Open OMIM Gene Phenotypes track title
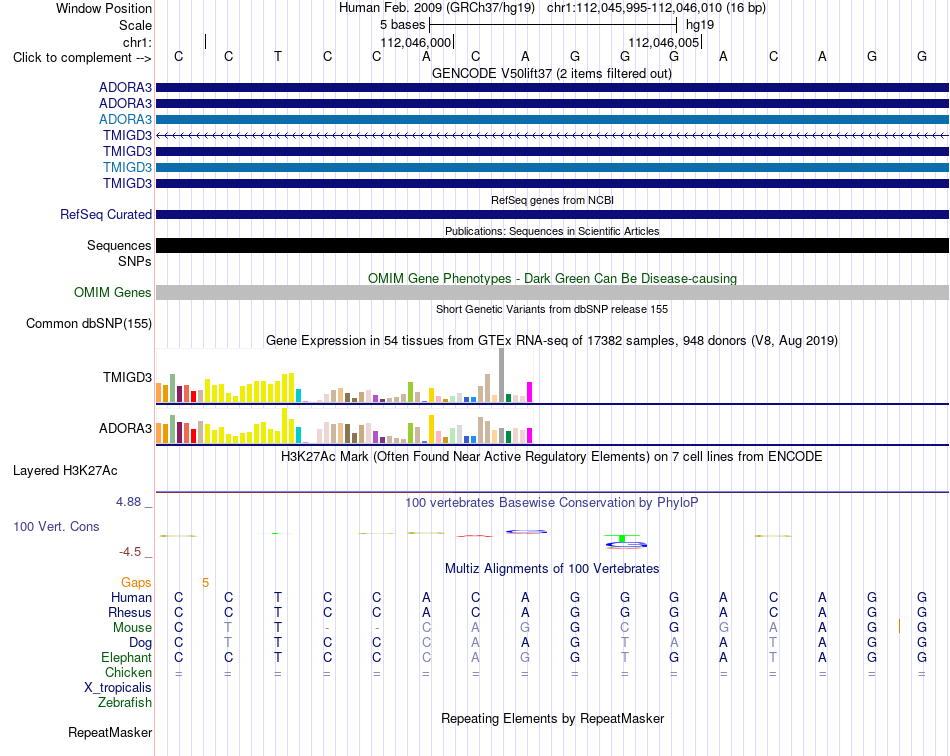Viewport: 950px width, 756px height. [x=552, y=279]
